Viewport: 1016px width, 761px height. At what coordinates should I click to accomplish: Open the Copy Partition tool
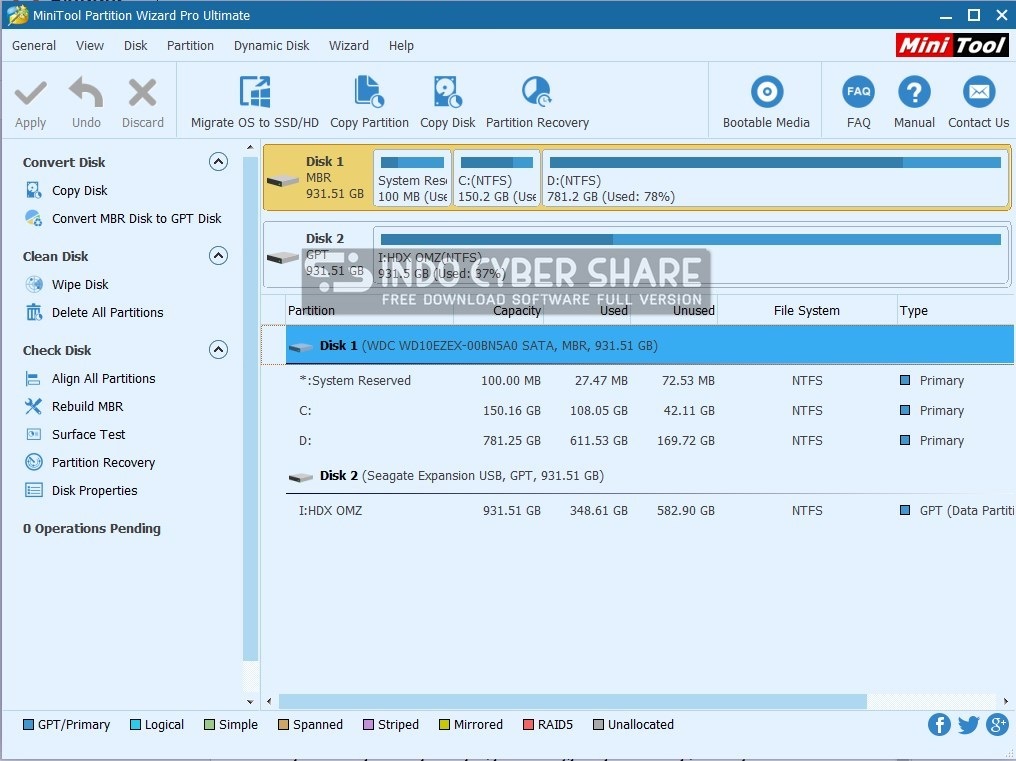369,104
